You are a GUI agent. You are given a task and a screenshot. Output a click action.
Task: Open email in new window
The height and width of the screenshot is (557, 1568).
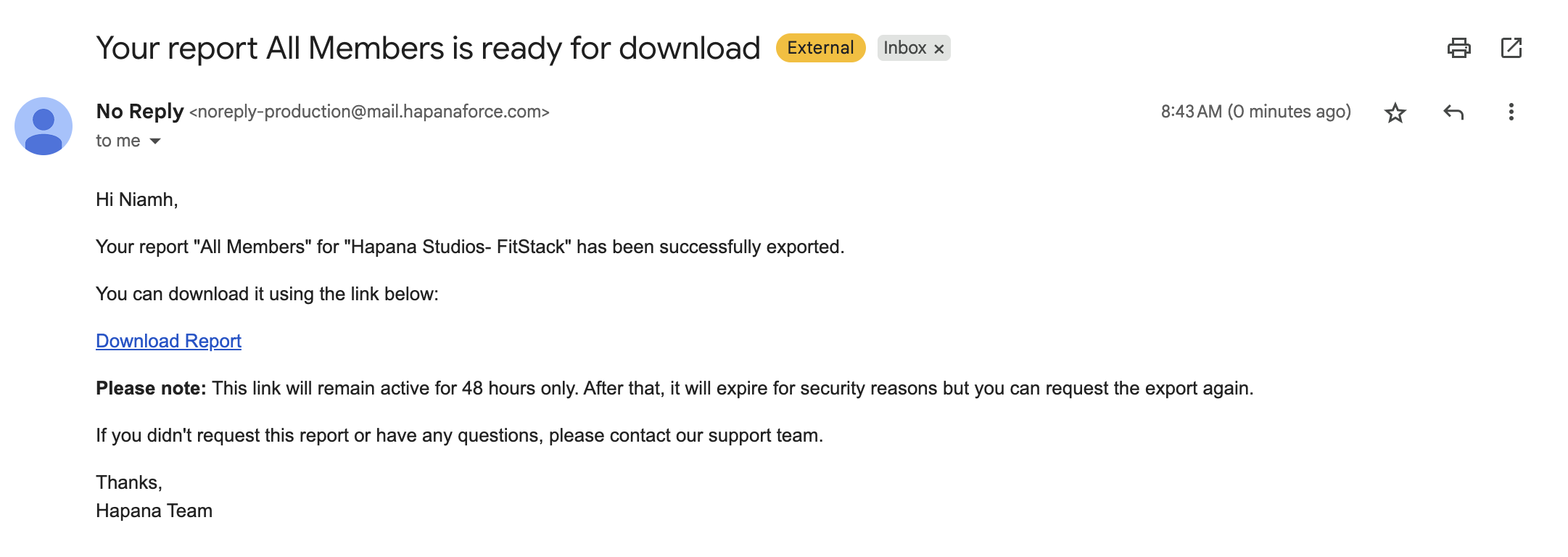click(x=1511, y=49)
